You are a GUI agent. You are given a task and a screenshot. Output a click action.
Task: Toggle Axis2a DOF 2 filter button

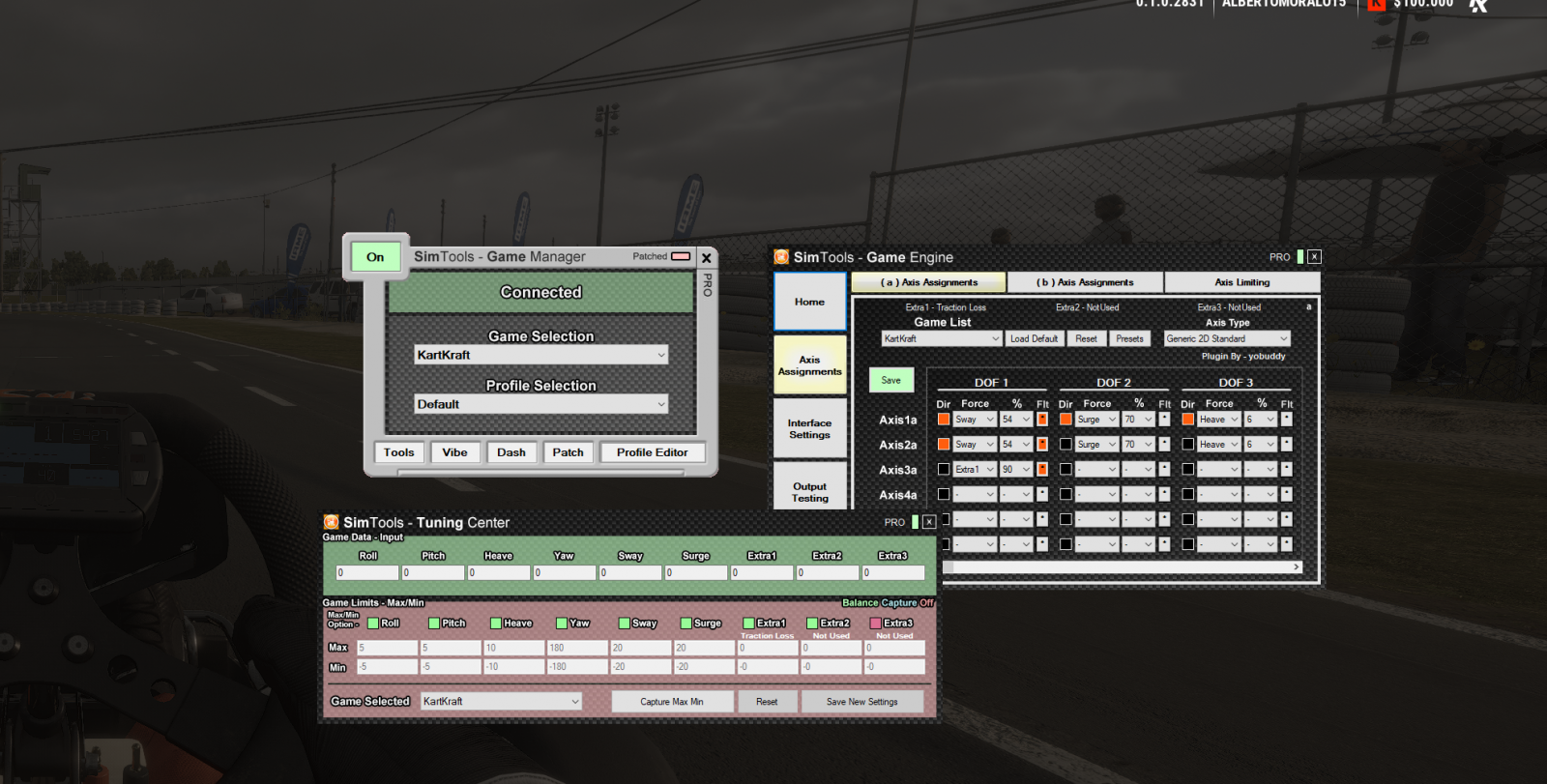[1164, 445]
